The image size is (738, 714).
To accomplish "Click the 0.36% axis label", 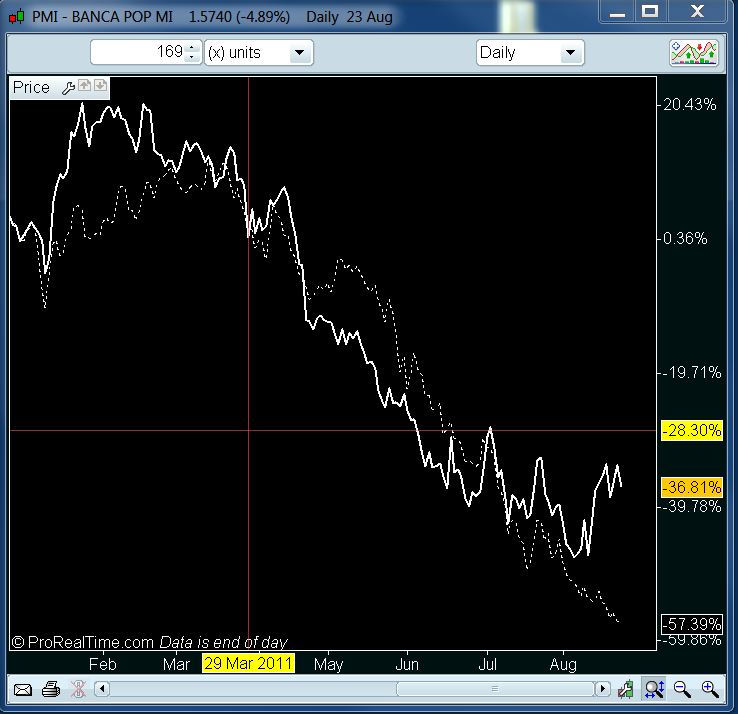I will coord(685,239).
